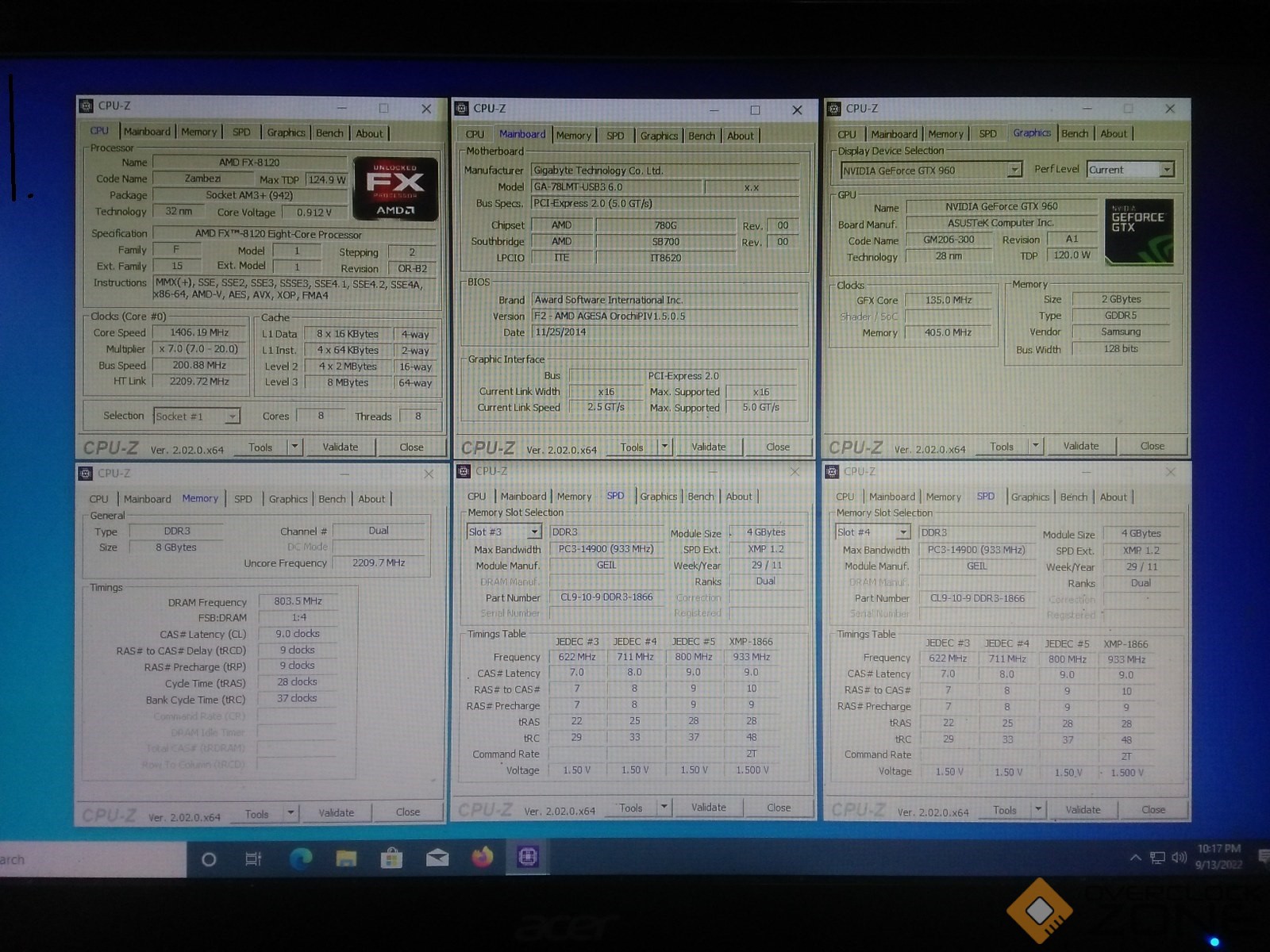Viewport: 1270px width, 952px height.
Task: Click the Chipset value "780G"
Action: click(x=665, y=225)
